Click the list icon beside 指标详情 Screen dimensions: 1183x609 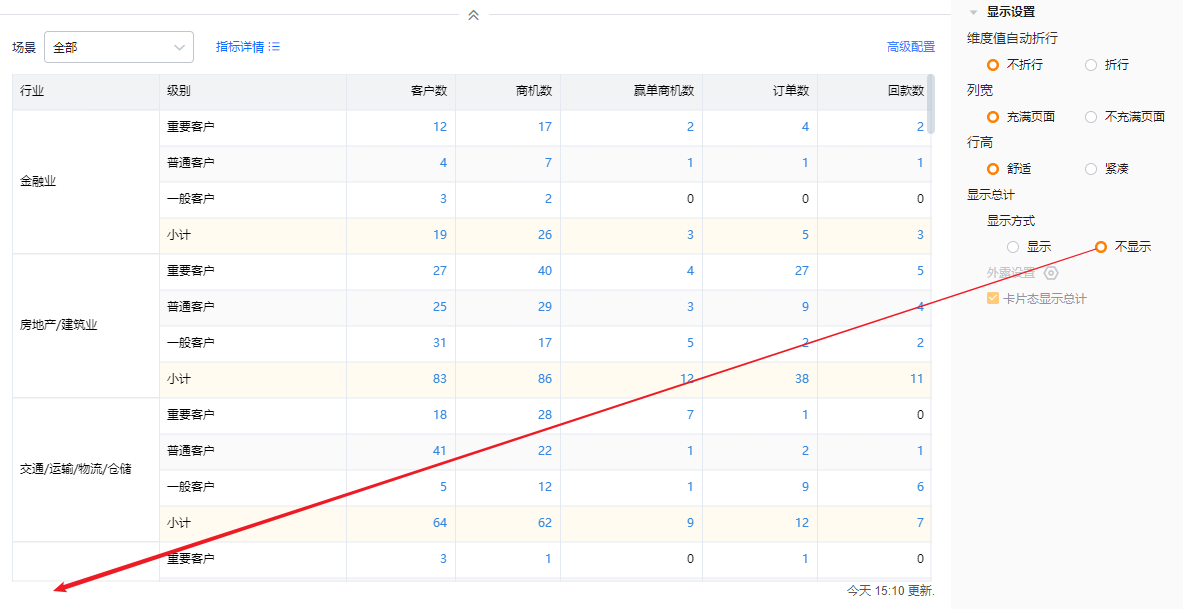(274, 47)
